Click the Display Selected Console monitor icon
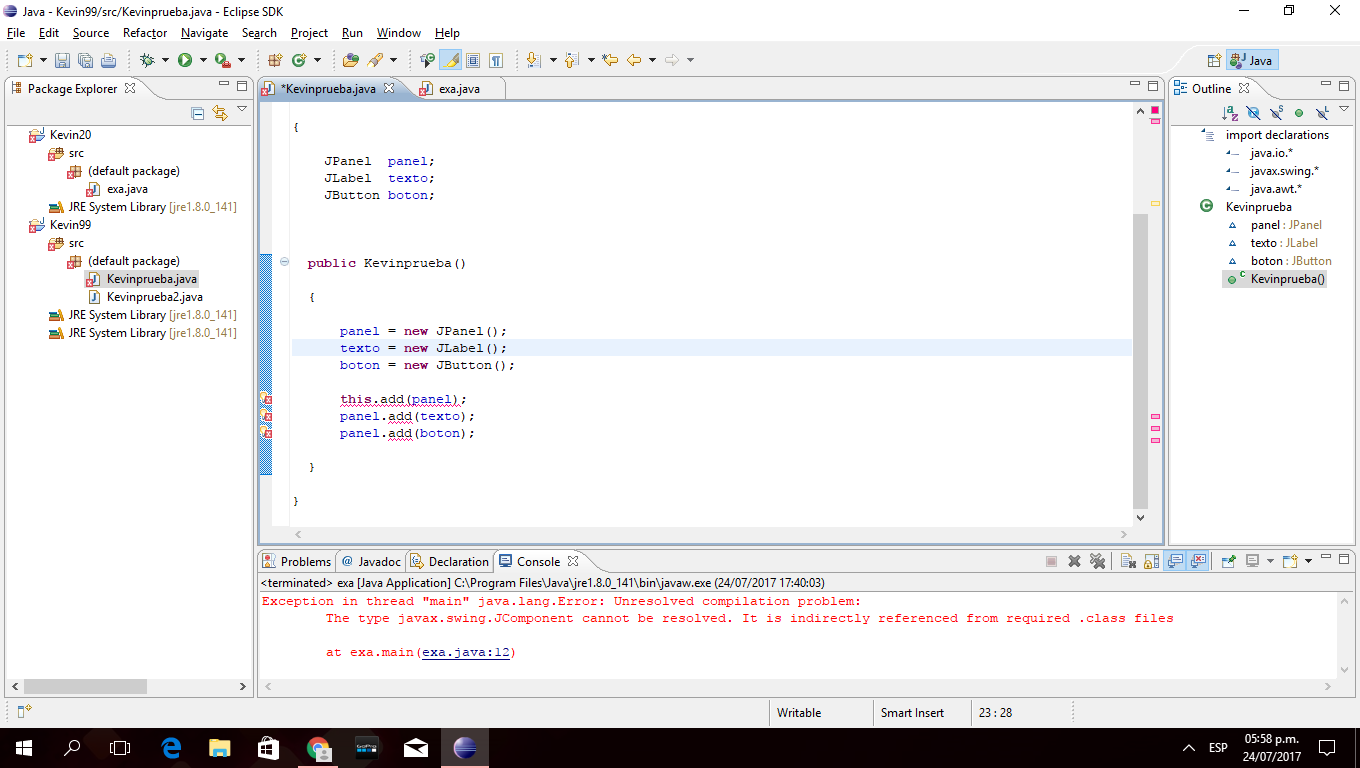 click(1252, 561)
